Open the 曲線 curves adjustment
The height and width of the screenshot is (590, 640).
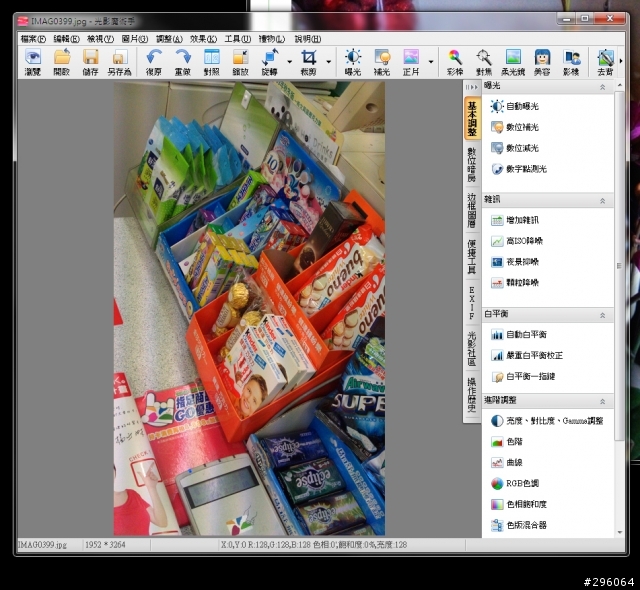(507, 462)
